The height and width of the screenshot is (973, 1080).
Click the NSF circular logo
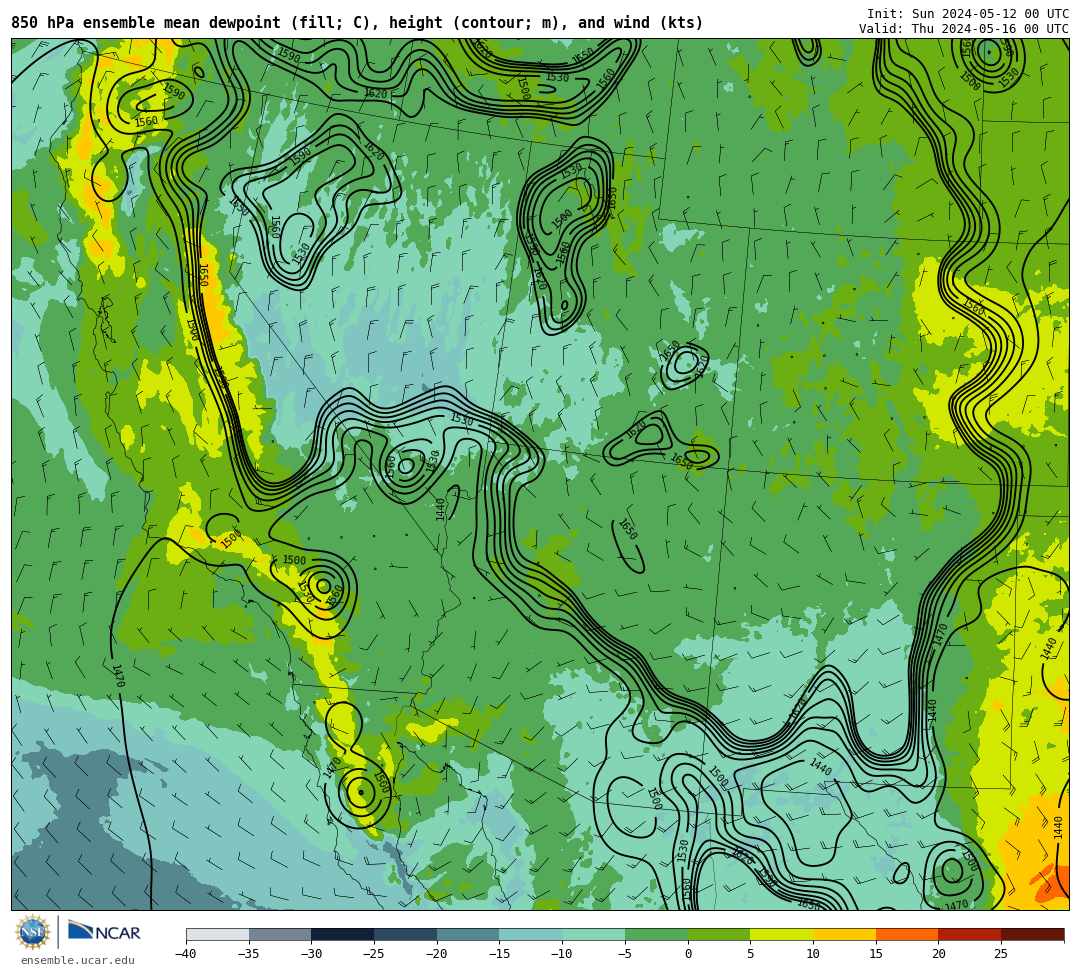pyautogui.click(x=32, y=932)
